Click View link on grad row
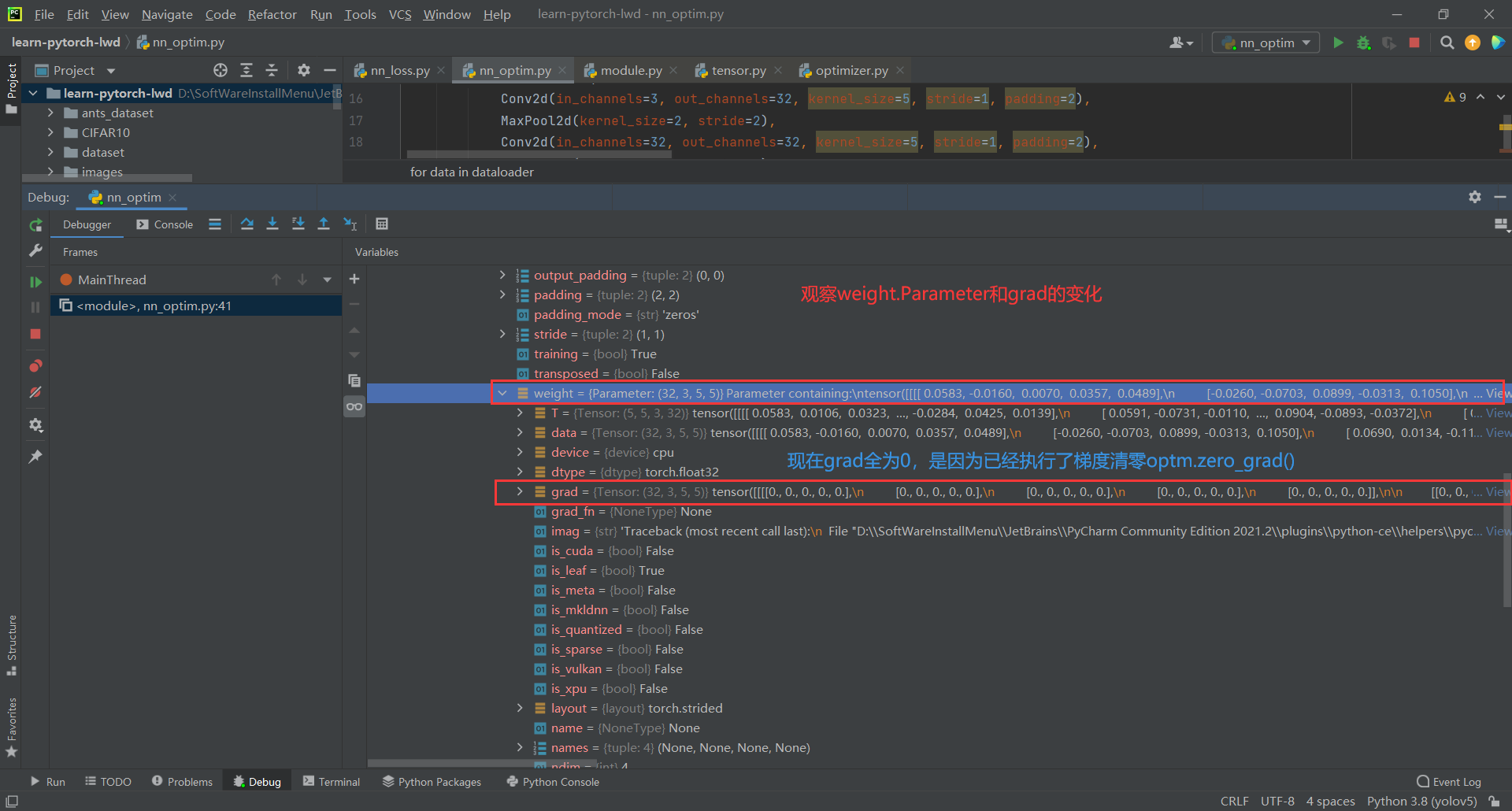The image size is (1512, 811). [1498, 491]
